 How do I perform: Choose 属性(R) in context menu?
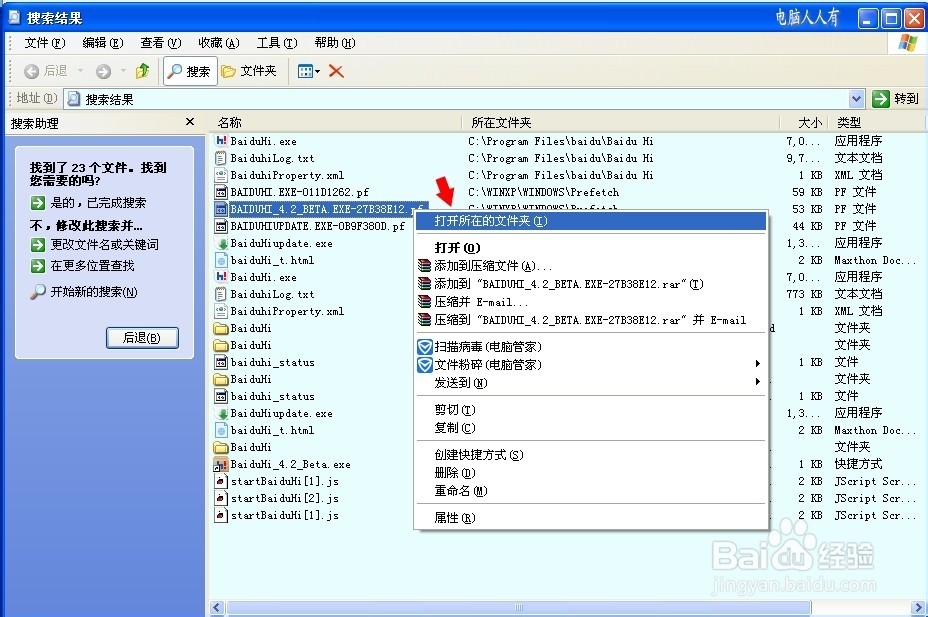[x=591, y=518]
